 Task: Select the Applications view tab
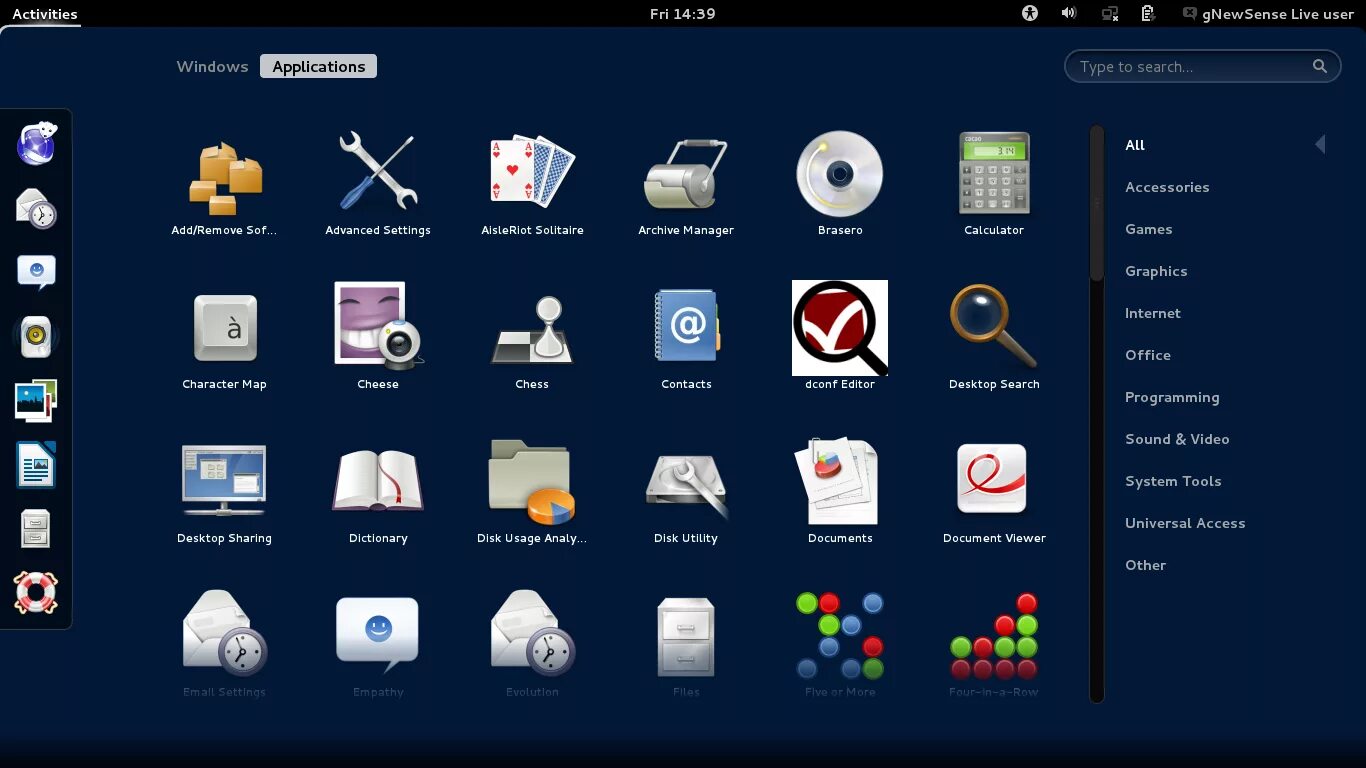click(x=319, y=66)
